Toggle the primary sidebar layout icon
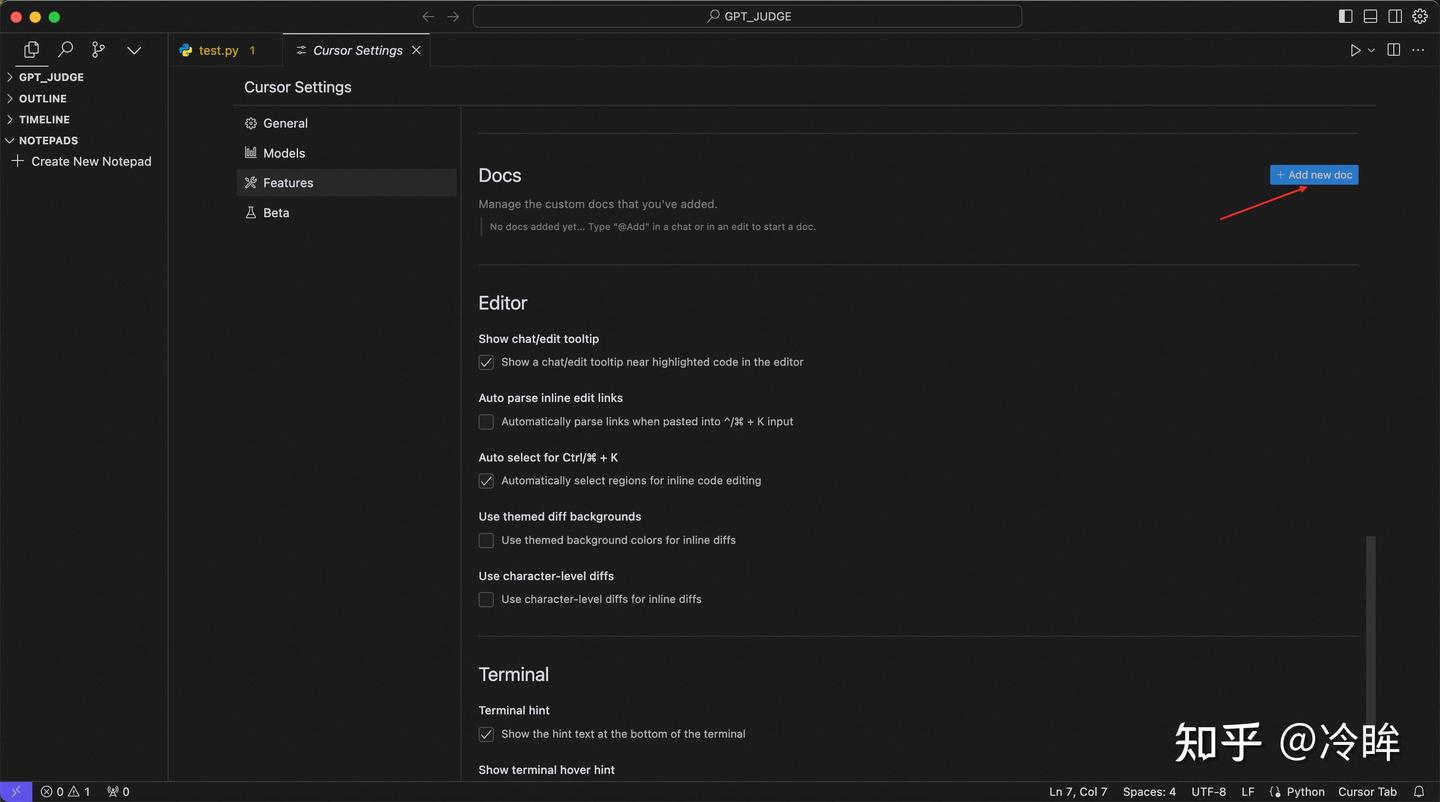1440x802 pixels. 1346,16
